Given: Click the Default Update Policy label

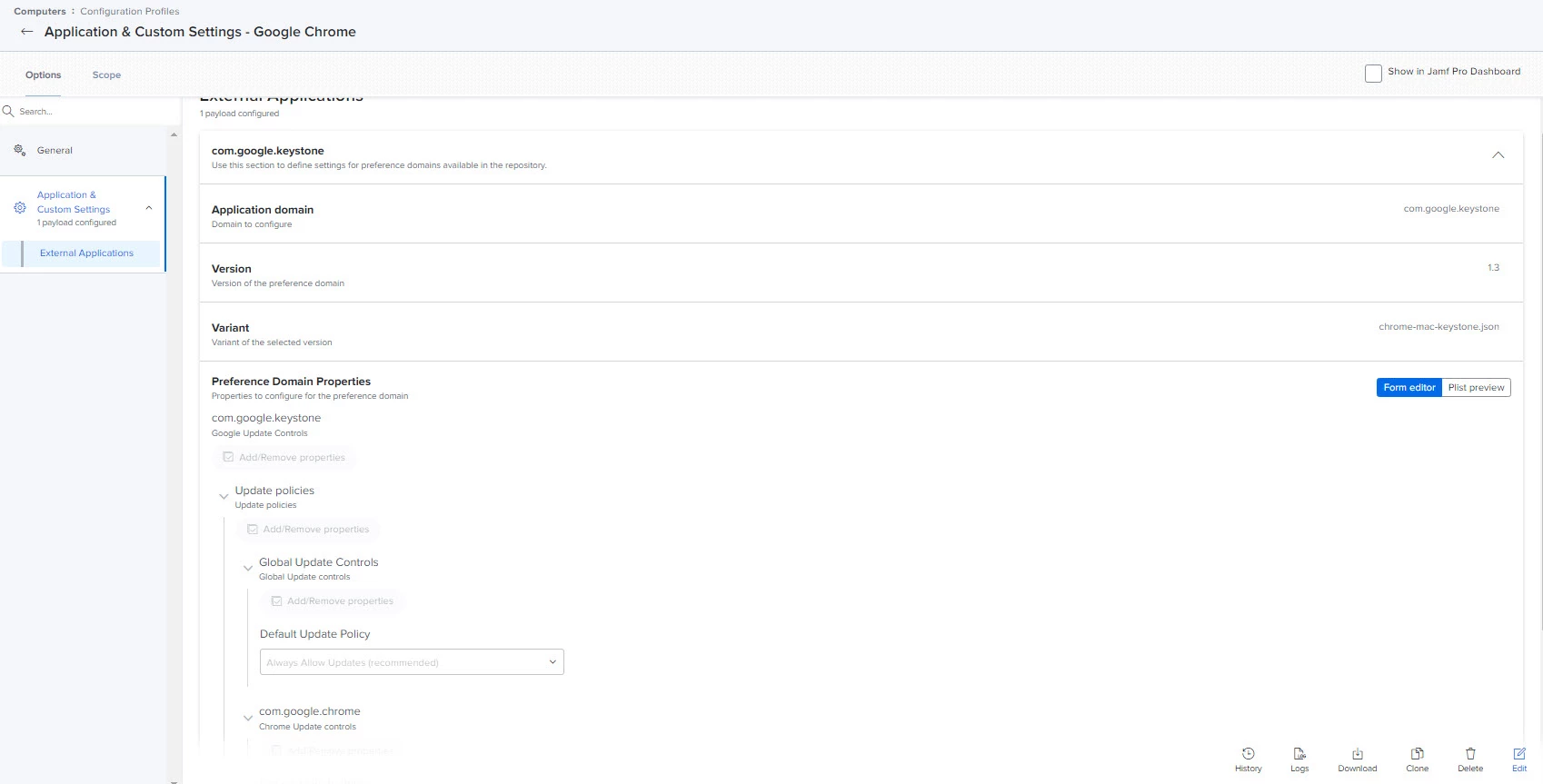Looking at the screenshot, I should coord(315,634).
